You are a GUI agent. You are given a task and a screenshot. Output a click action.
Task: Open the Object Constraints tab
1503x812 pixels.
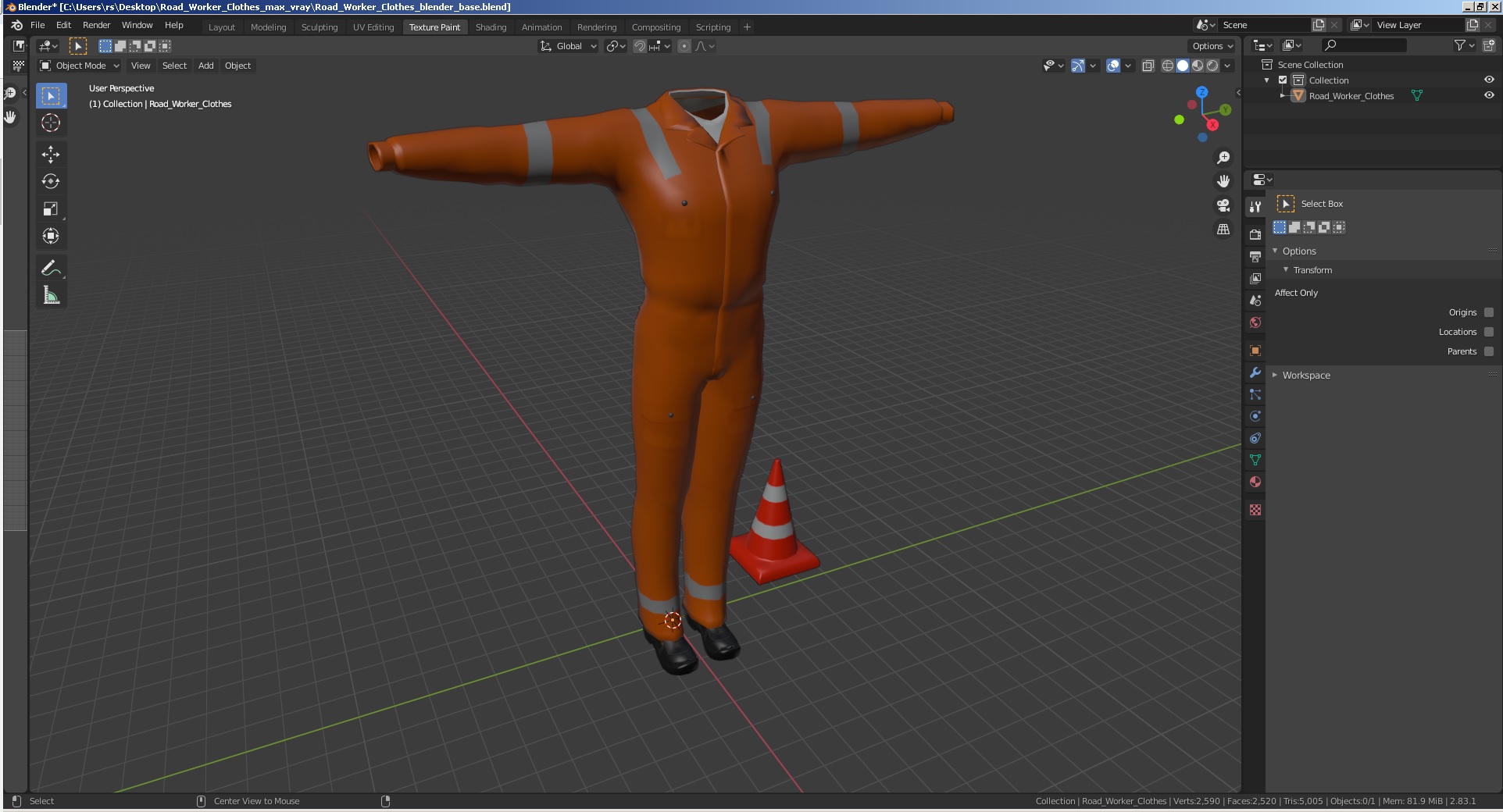coord(1255,438)
